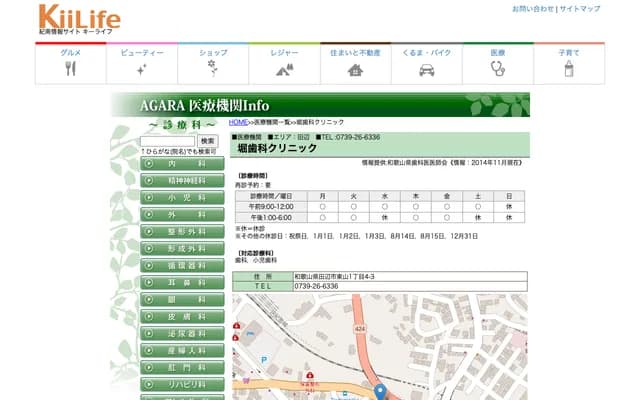
Task: Open the くるま・バイク car category
Action: [x=427, y=63]
